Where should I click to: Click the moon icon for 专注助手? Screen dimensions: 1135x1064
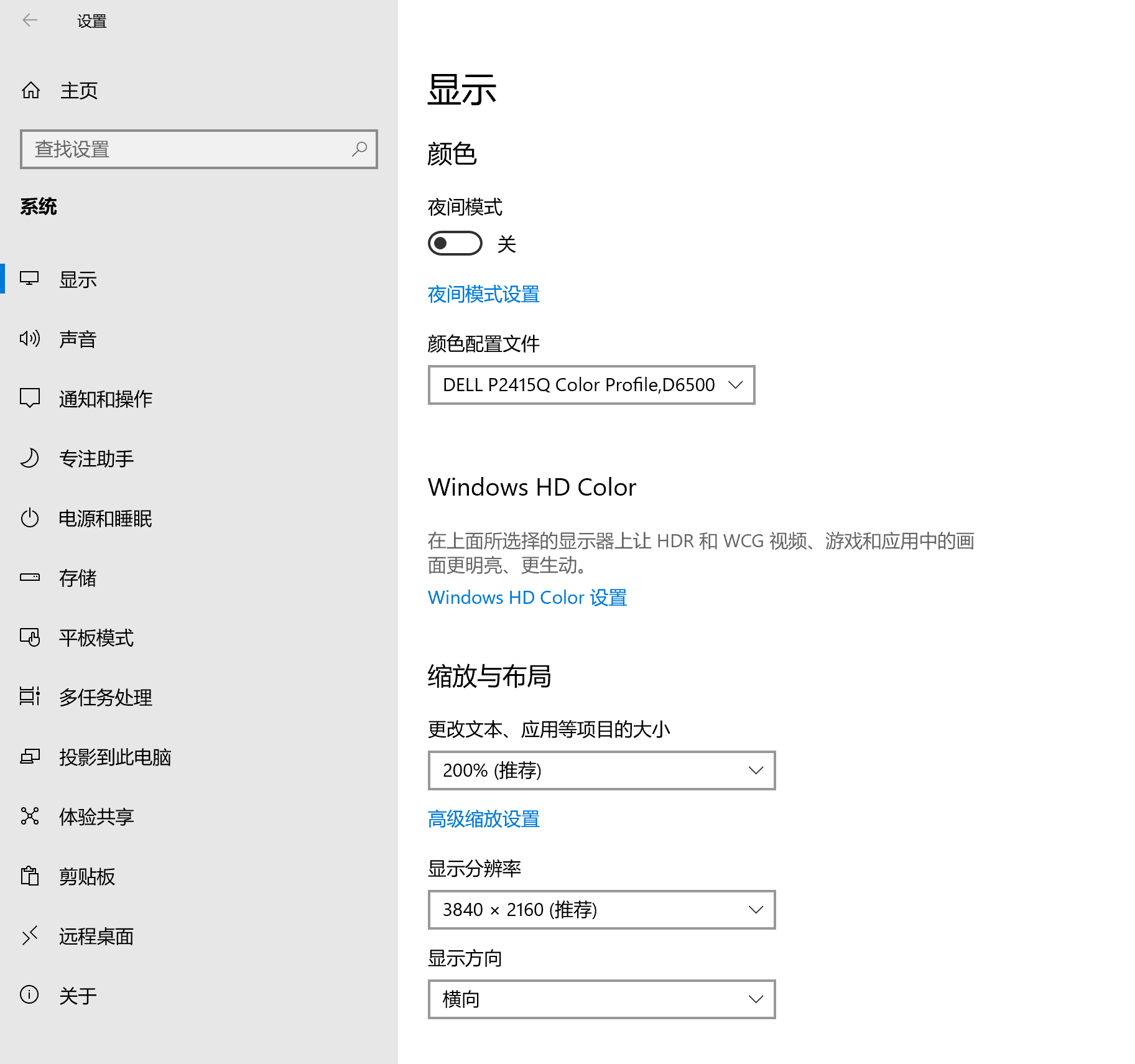tap(30, 458)
